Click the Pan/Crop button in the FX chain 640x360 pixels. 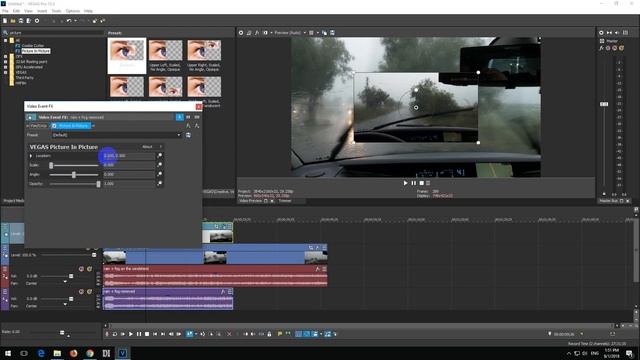click(38, 126)
